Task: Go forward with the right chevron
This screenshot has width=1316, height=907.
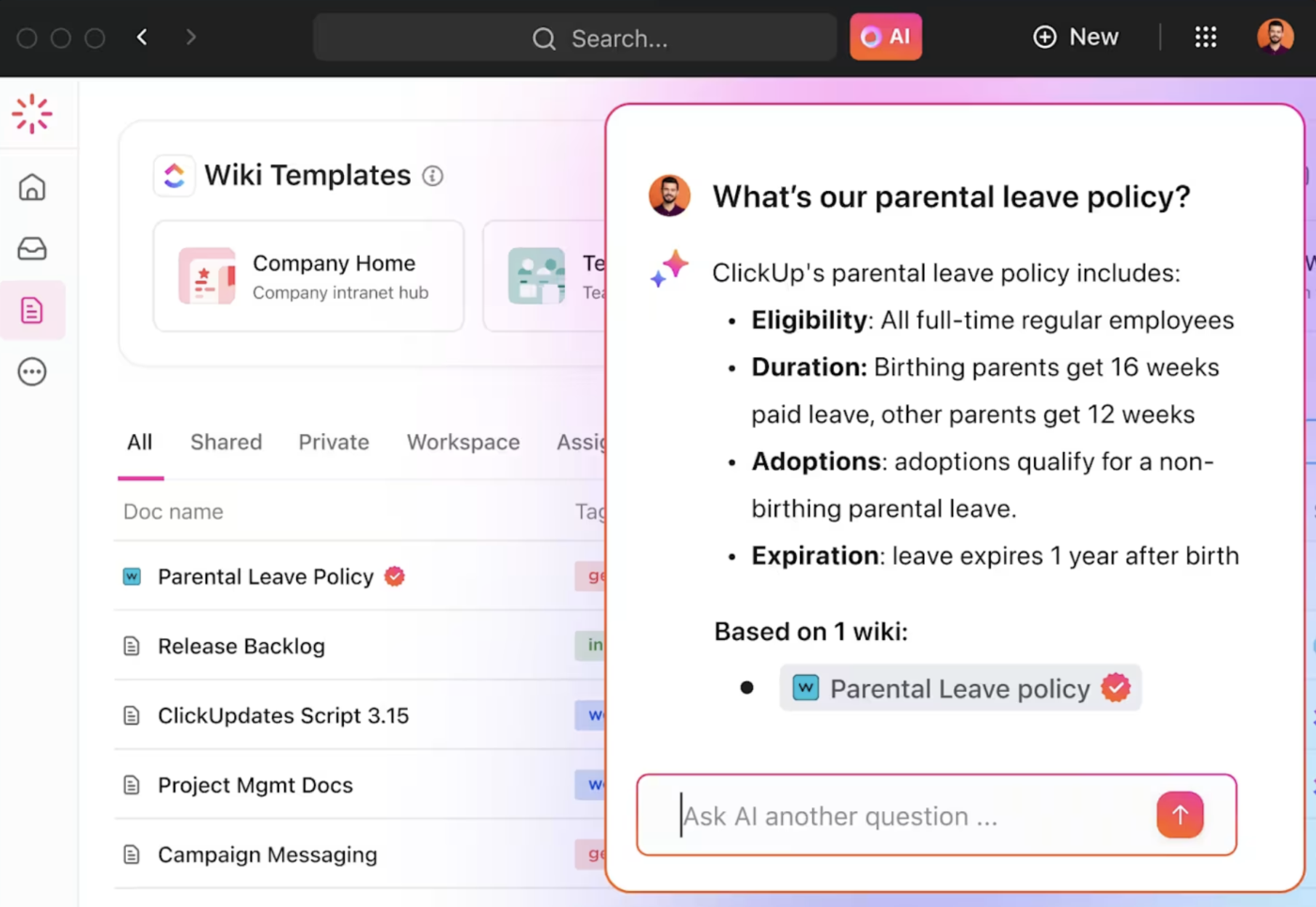Action: pos(191,38)
